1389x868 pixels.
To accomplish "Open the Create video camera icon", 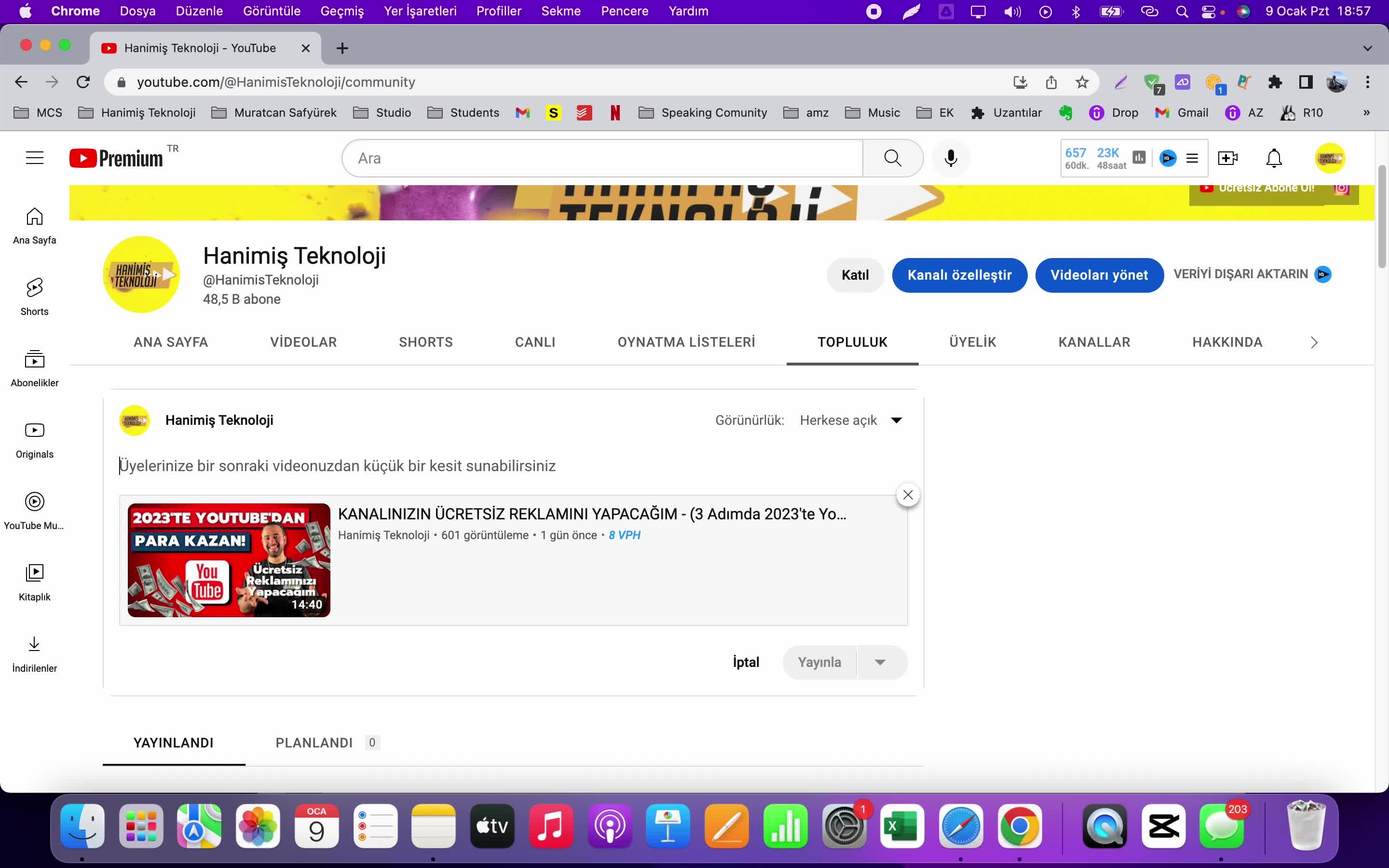I will tap(1228, 158).
